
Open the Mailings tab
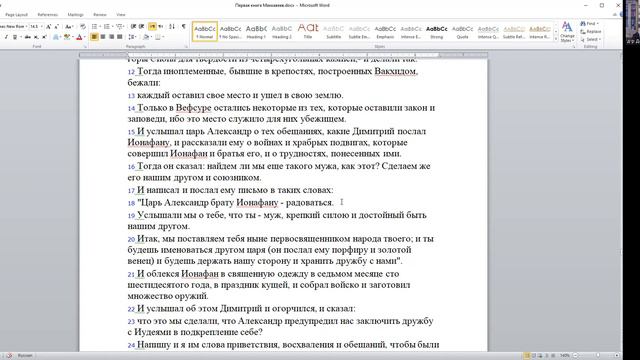pyautogui.click(x=76, y=15)
